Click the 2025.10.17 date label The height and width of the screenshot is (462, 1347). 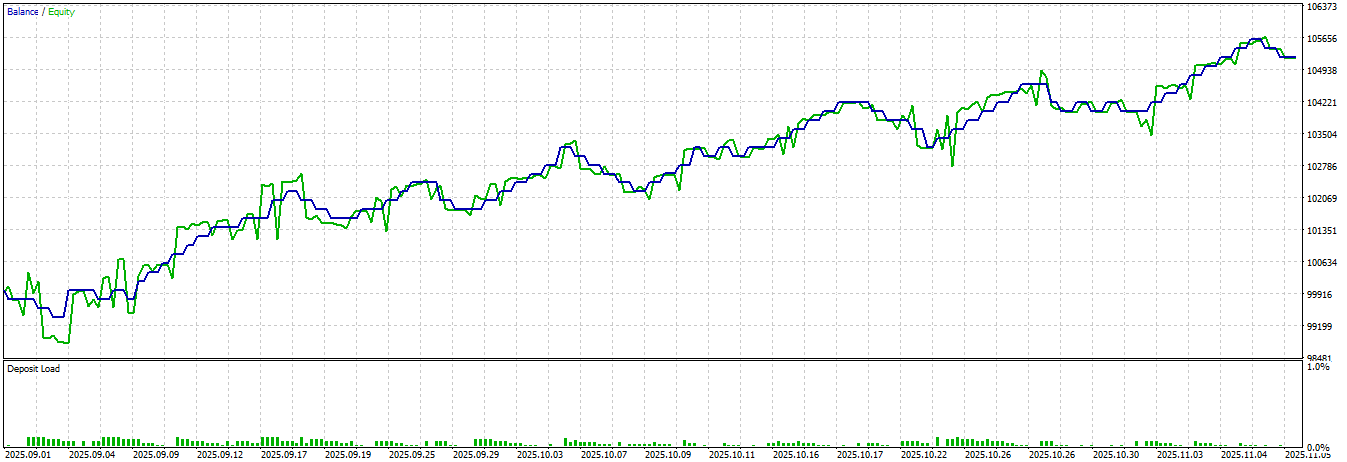point(860,455)
